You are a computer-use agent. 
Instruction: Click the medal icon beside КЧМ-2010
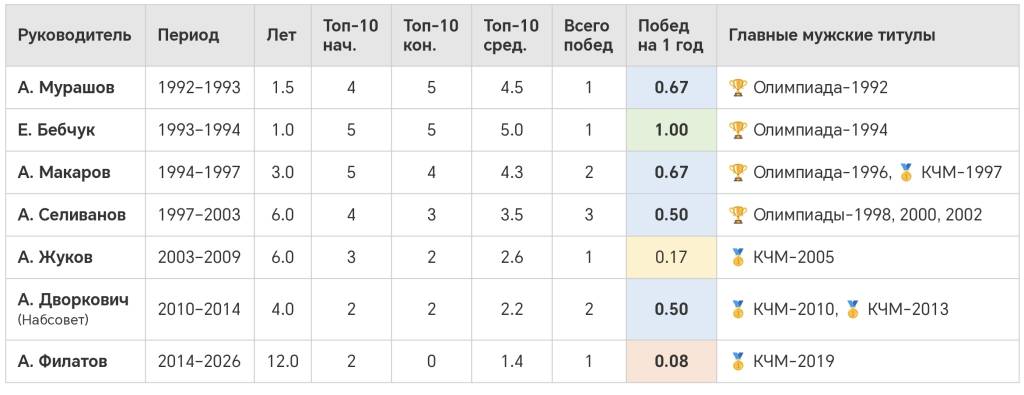point(738,309)
